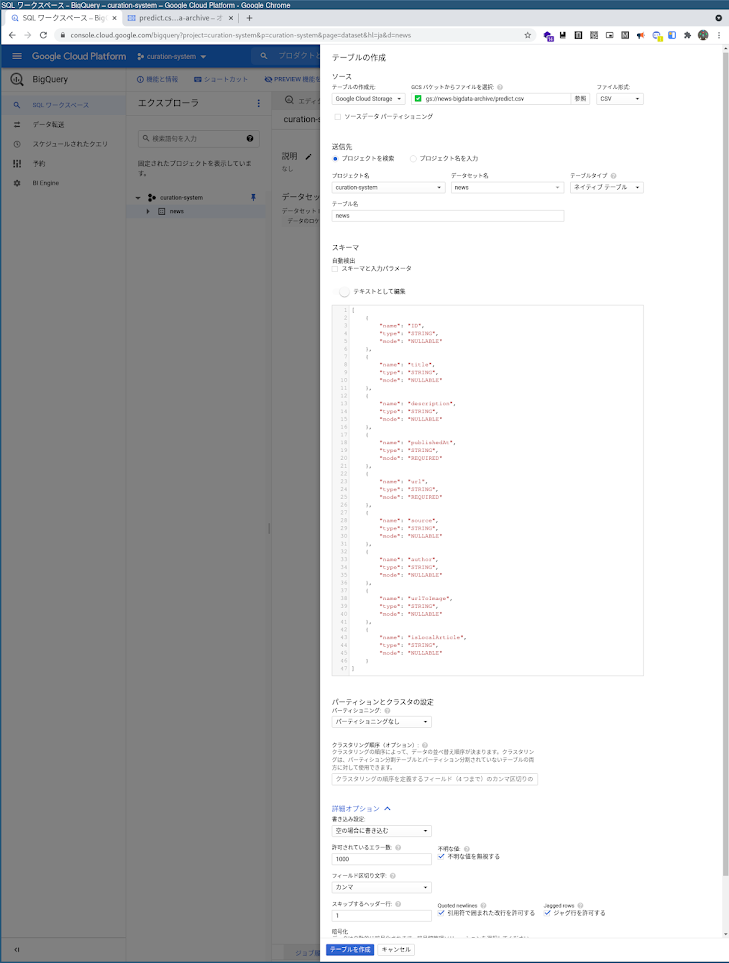Reload the page with Chrome refresh icon
Screen dimensions: 729x963
pos(43,35)
